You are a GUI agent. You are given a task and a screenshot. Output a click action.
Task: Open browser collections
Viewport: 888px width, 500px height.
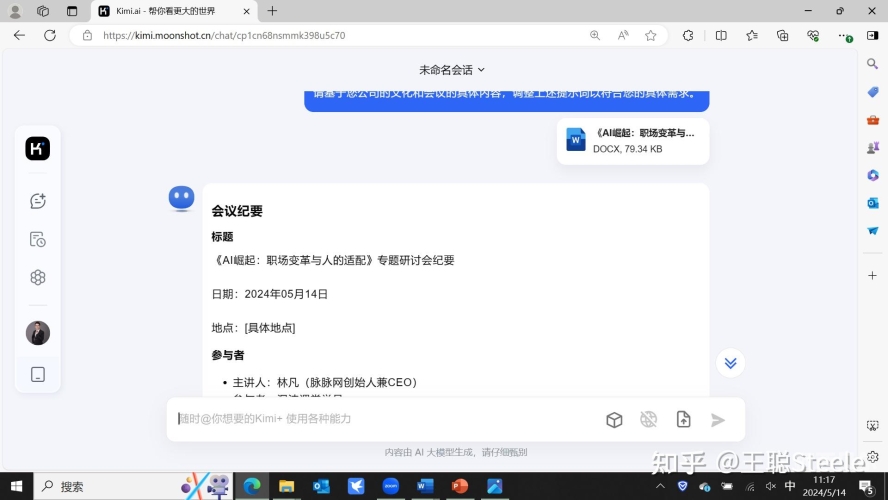[x=782, y=35]
